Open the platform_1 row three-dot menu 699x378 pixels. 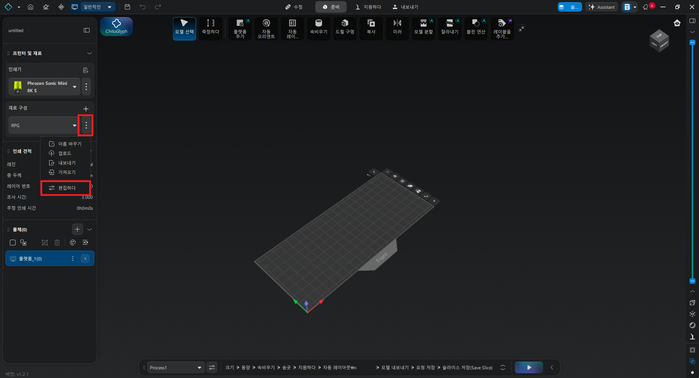[x=73, y=259]
